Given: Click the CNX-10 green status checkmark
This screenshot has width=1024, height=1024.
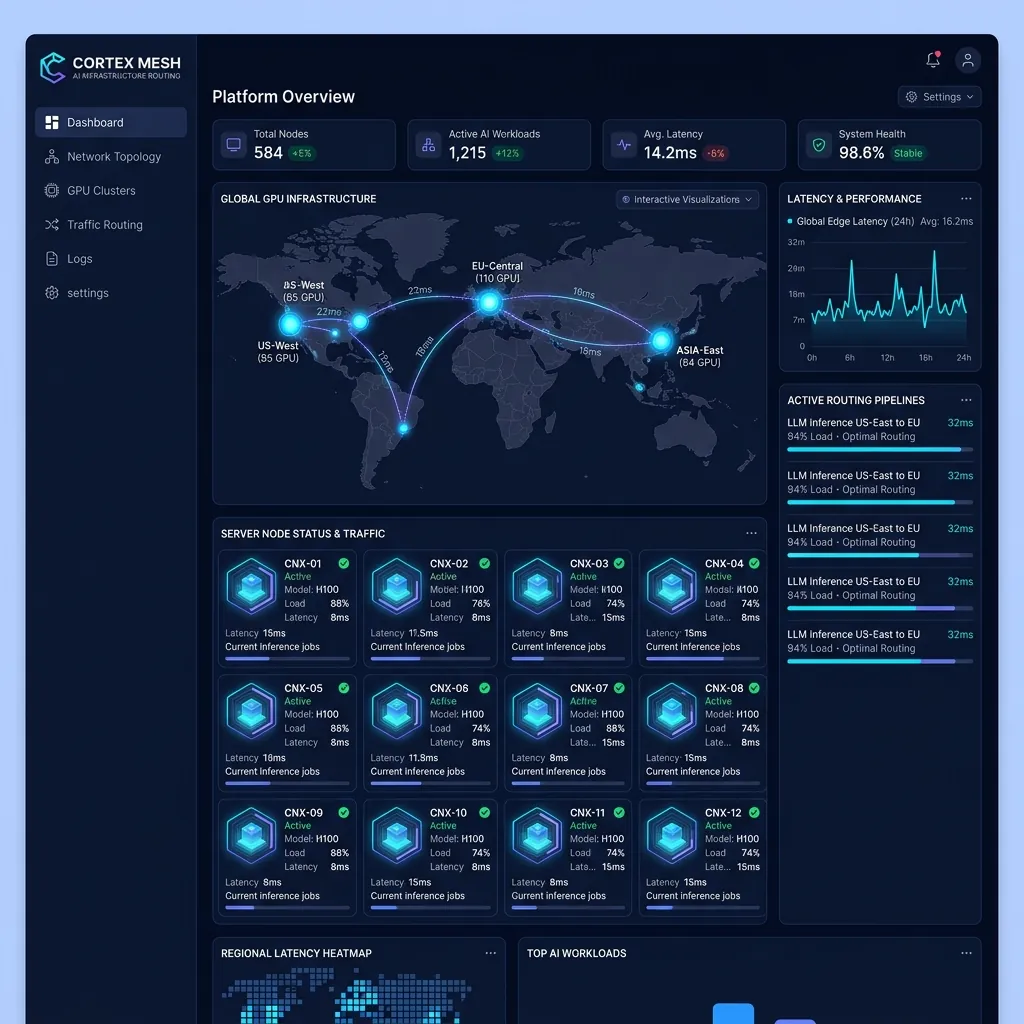Looking at the screenshot, I should click(485, 812).
